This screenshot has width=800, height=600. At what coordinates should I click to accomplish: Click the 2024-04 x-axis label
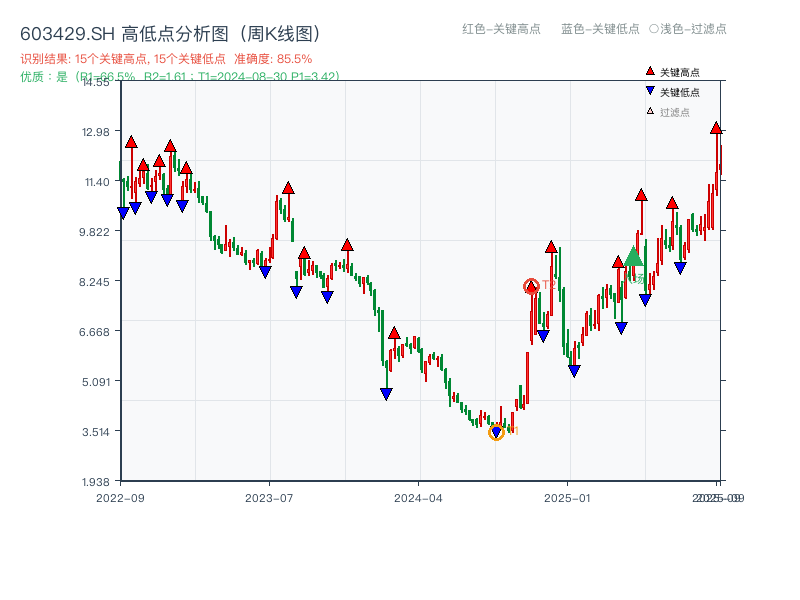418,498
